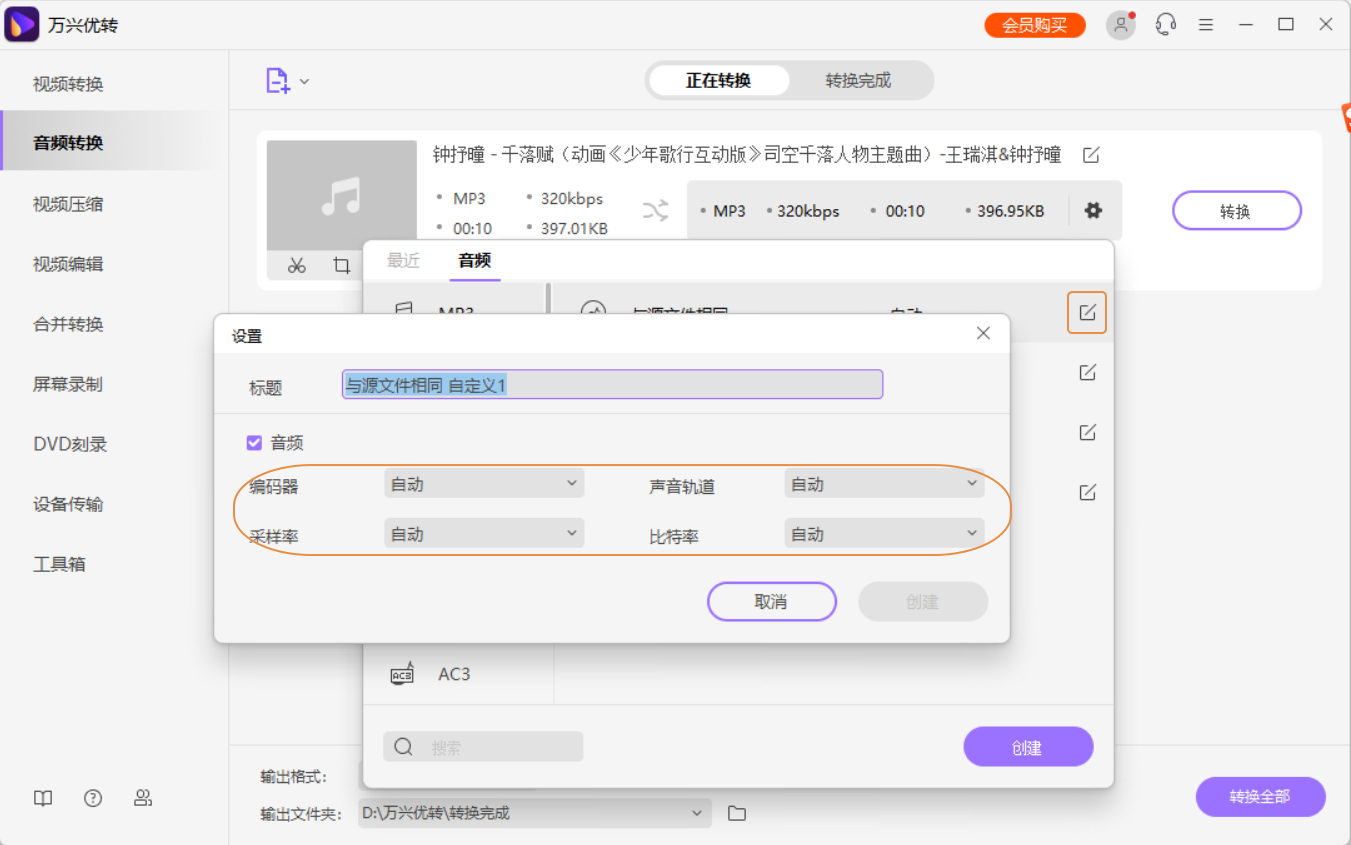This screenshot has width=1351, height=845.
Task: Open the customer support headset icon
Action: coord(1165,25)
